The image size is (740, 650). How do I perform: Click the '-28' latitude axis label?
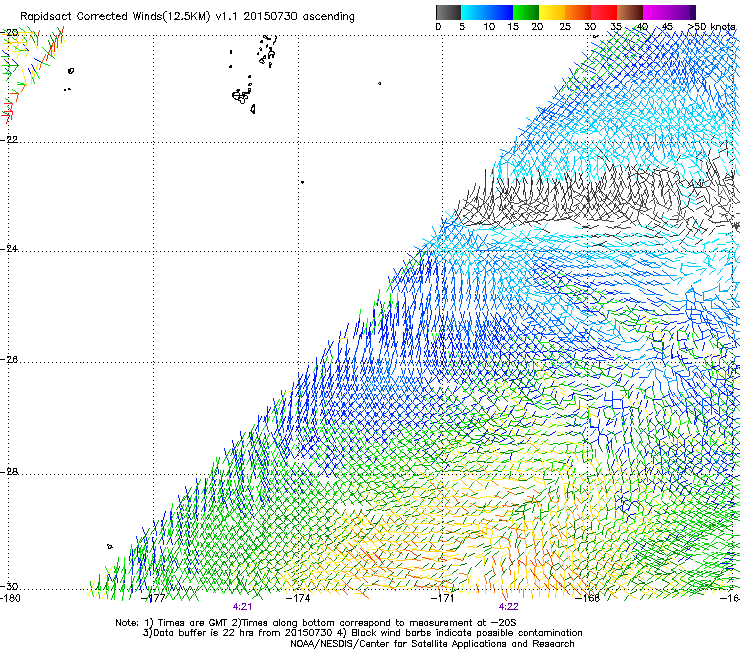pos(9,472)
